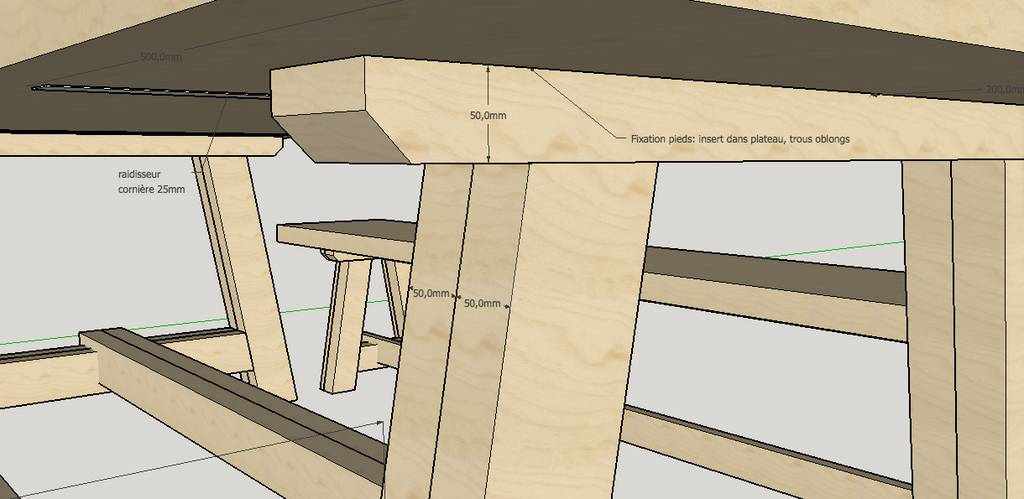Select the angled table leg on the left
Viewport: 1024px width, 499px height.
[x=245, y=270]
